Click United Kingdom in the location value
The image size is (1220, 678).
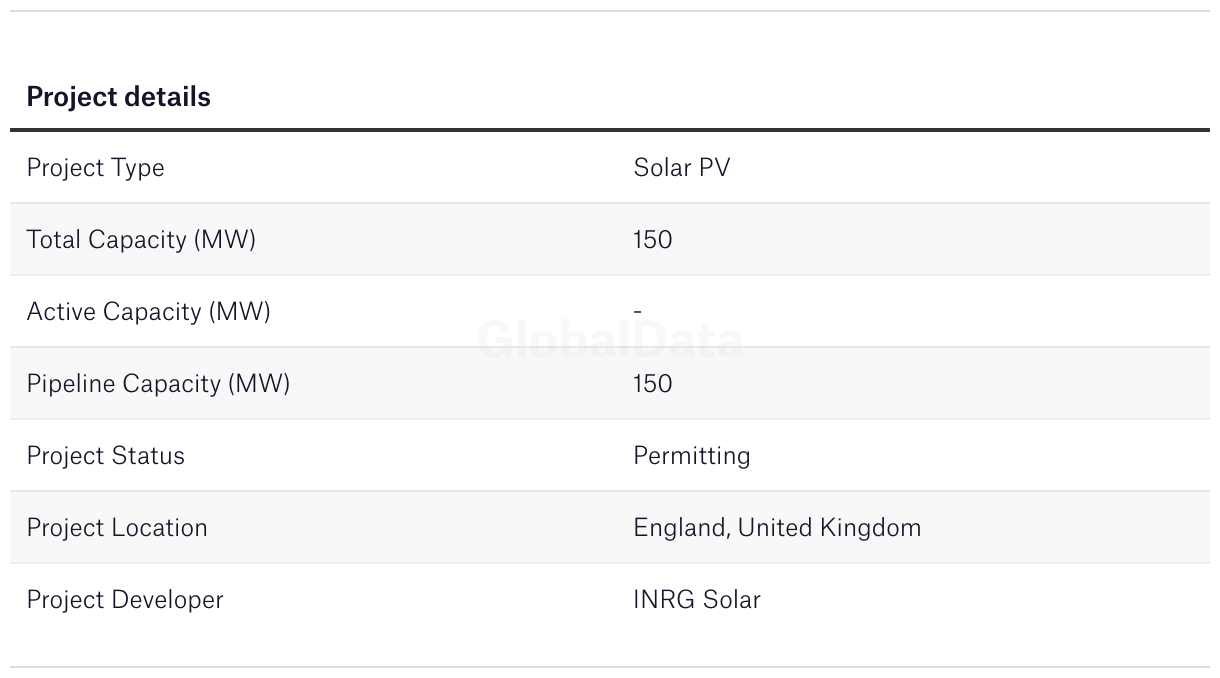(x=829, y=528)
